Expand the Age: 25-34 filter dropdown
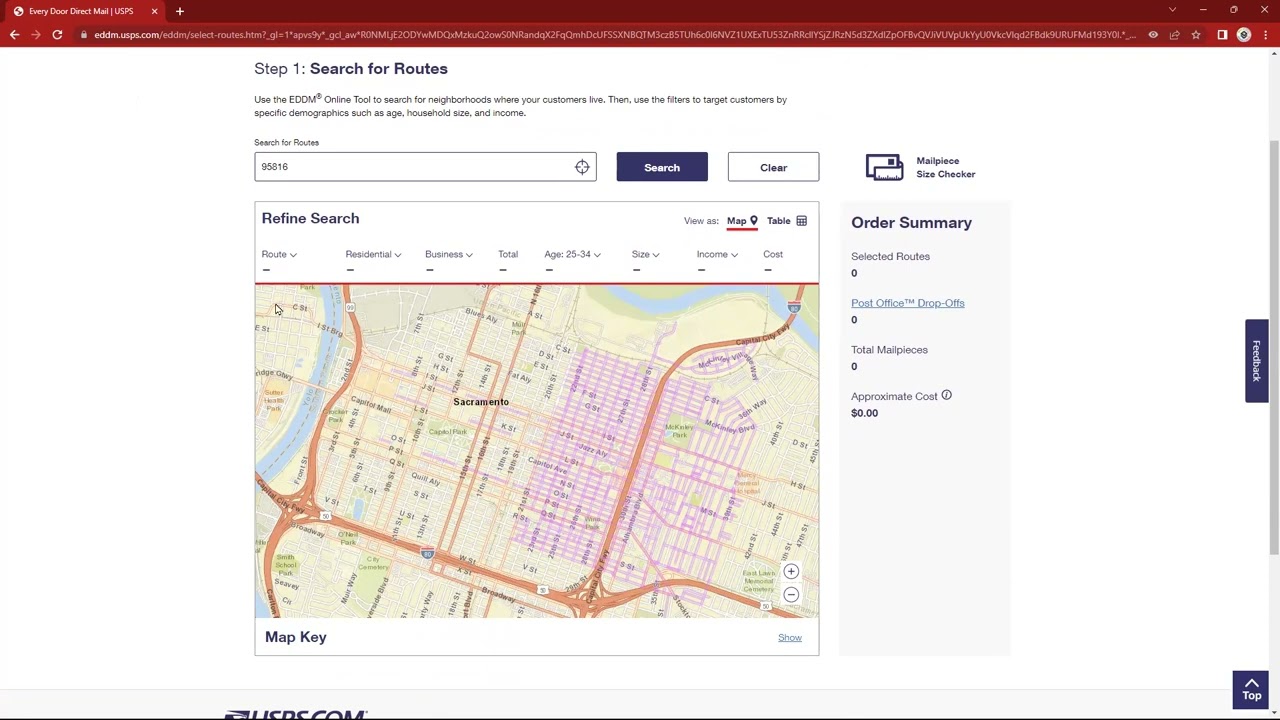This screenshot has height=720, width=1280. [x=572, y=254]
